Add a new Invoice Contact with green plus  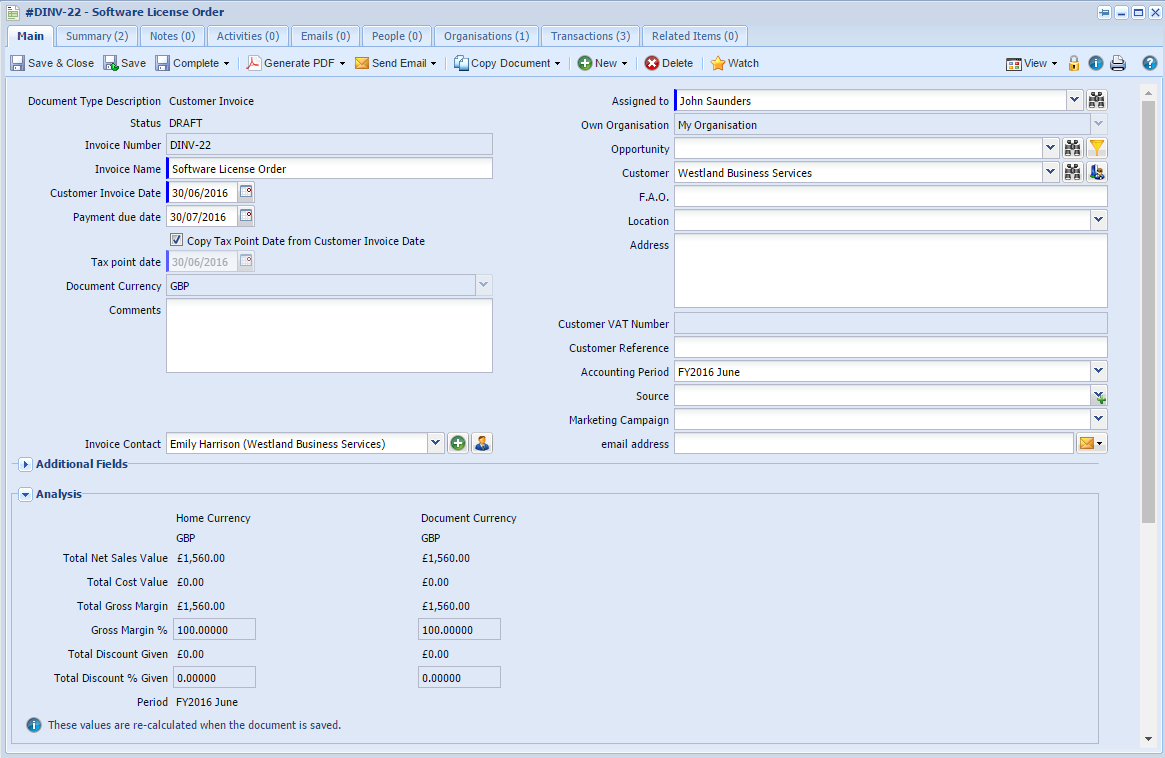coord(458,444)
